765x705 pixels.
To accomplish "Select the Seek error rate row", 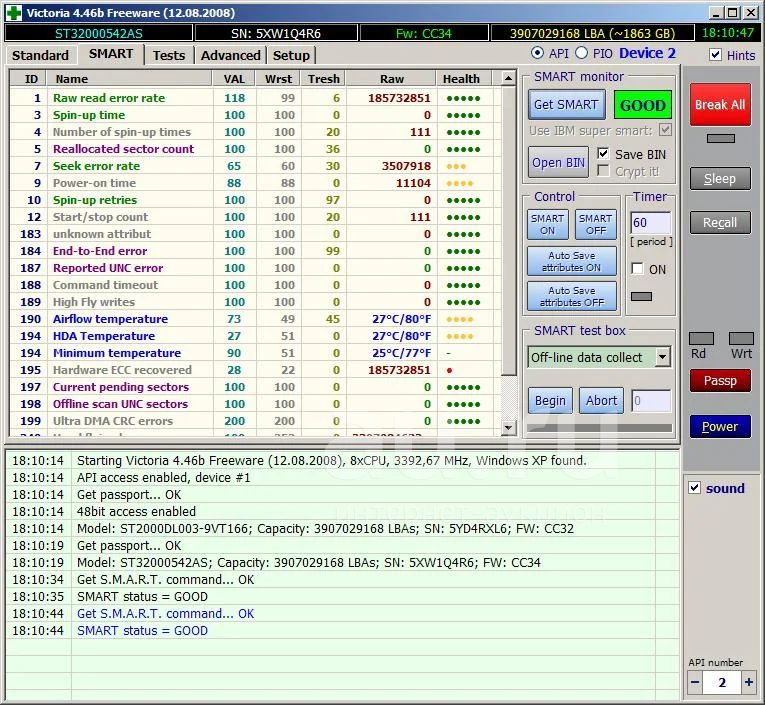I will click(256, 166).
